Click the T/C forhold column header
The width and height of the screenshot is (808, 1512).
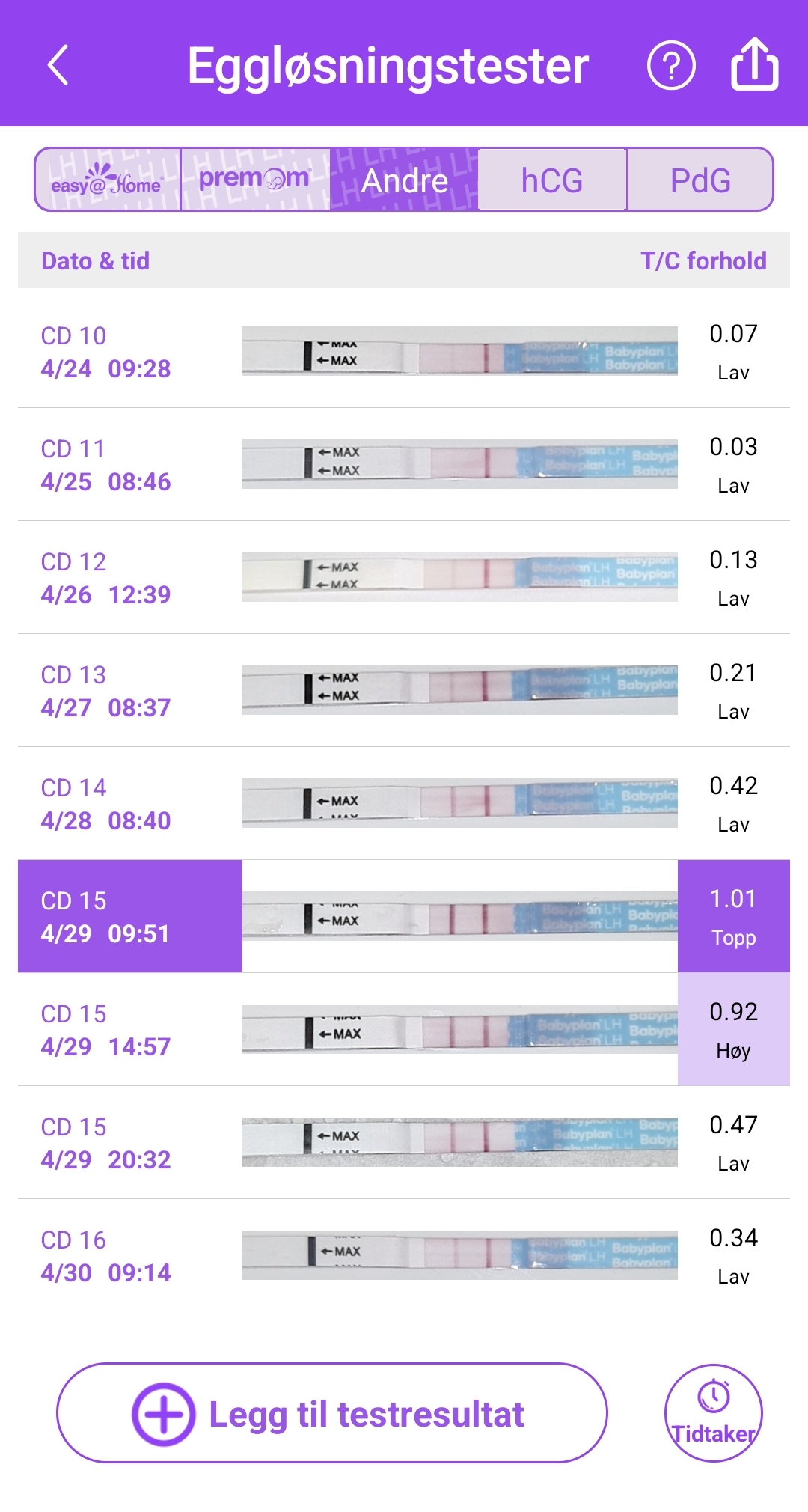(703, 260)
